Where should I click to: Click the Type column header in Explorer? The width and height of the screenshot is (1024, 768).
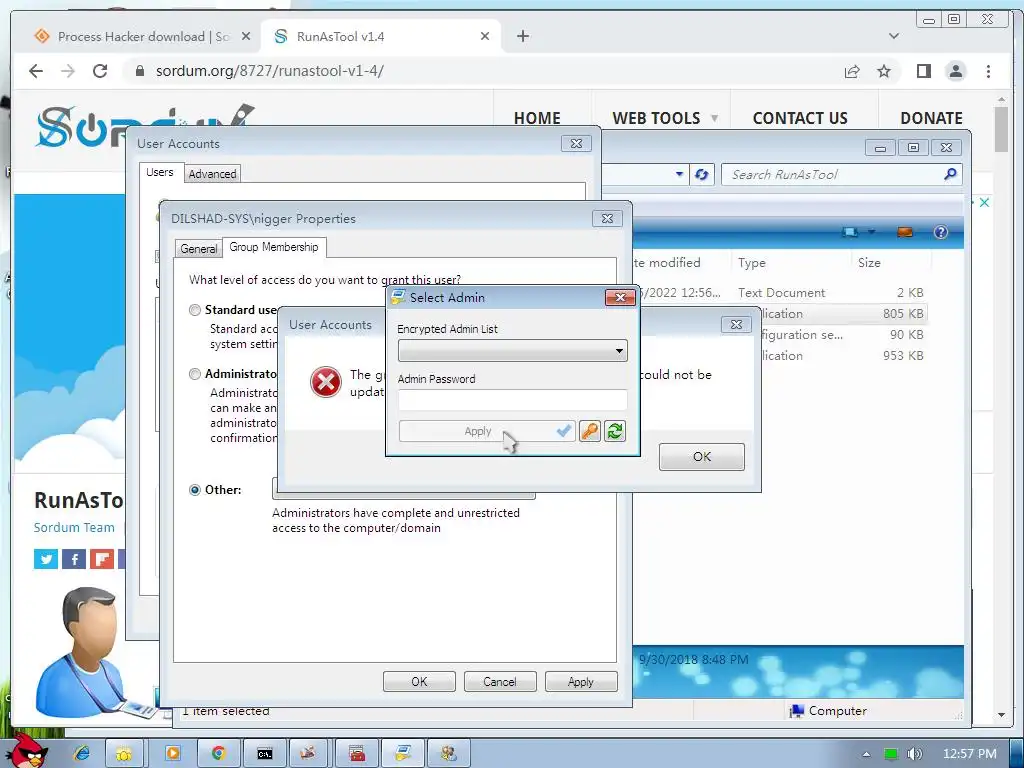[x=752, y=263]
